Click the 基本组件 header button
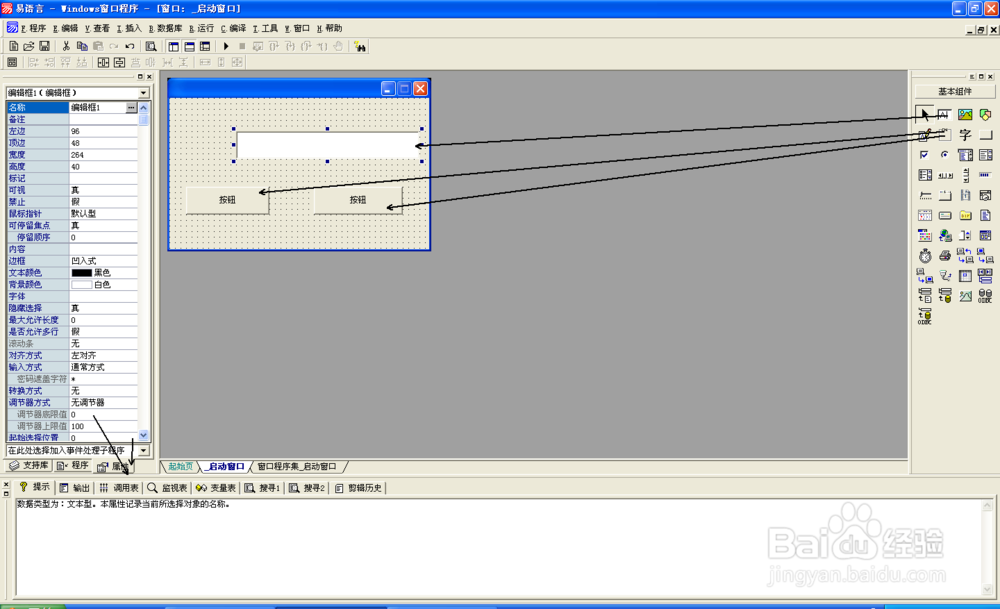Image resolution: width=1000 pixels, height=609 pixels. click(954, 92)
